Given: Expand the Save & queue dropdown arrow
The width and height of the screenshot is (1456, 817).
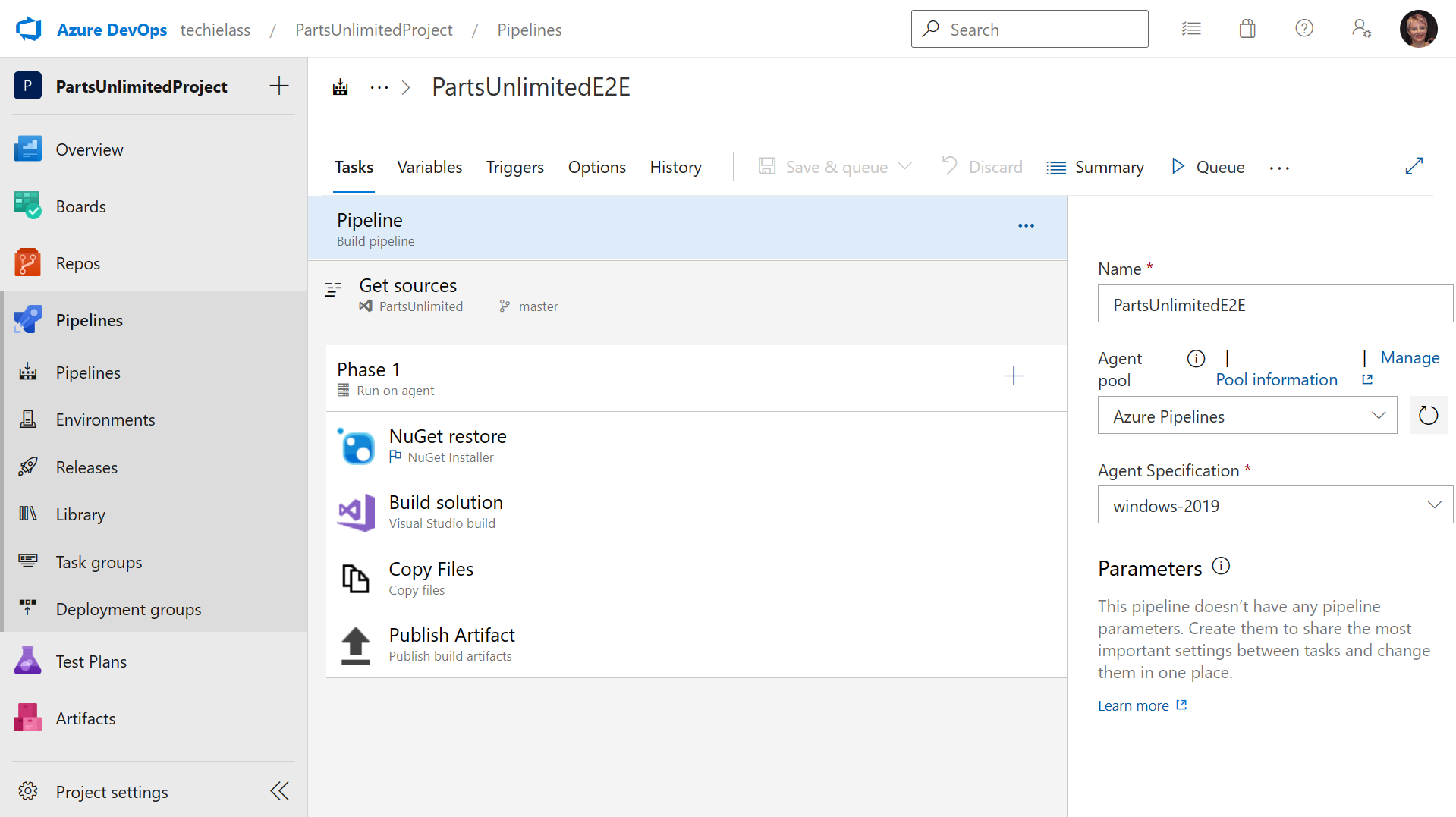Looking at the screenshot, I should (904, 166).
